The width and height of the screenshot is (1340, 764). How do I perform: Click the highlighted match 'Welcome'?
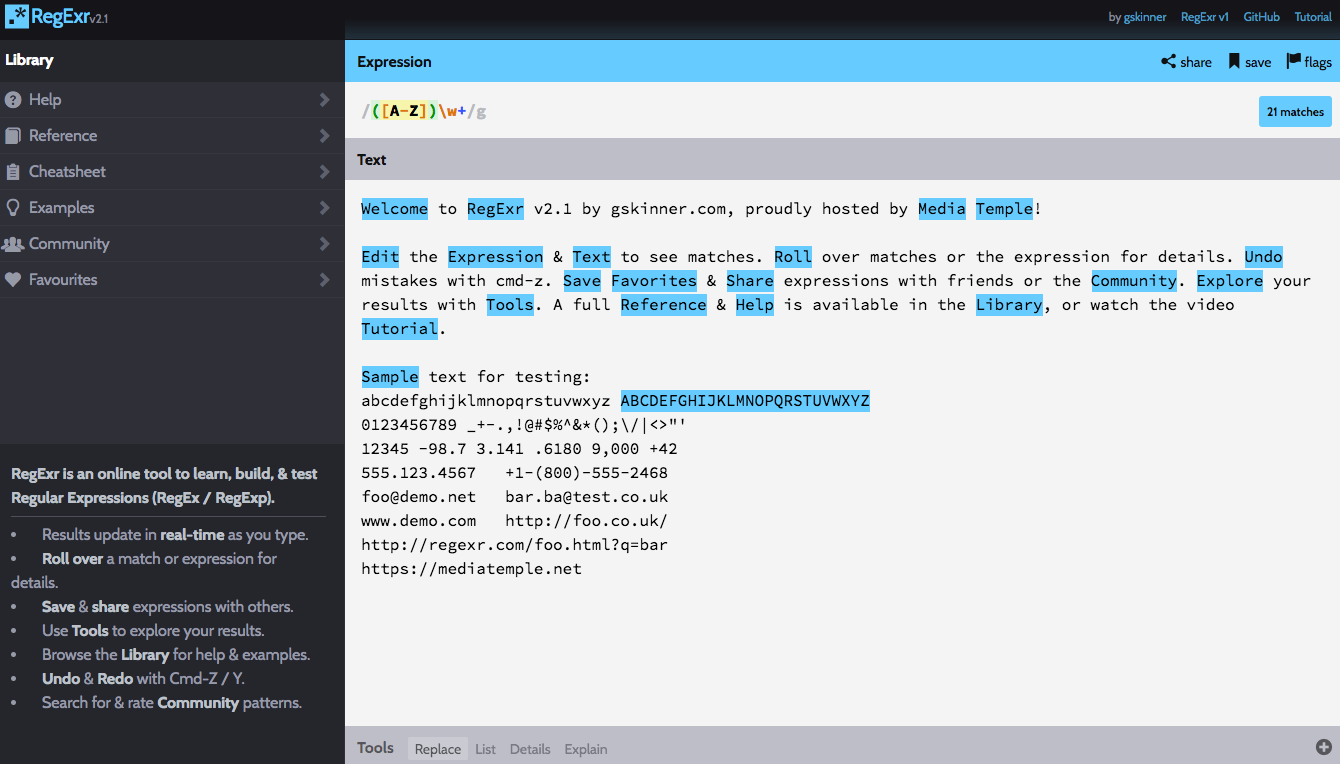click(x=395, y=209)
